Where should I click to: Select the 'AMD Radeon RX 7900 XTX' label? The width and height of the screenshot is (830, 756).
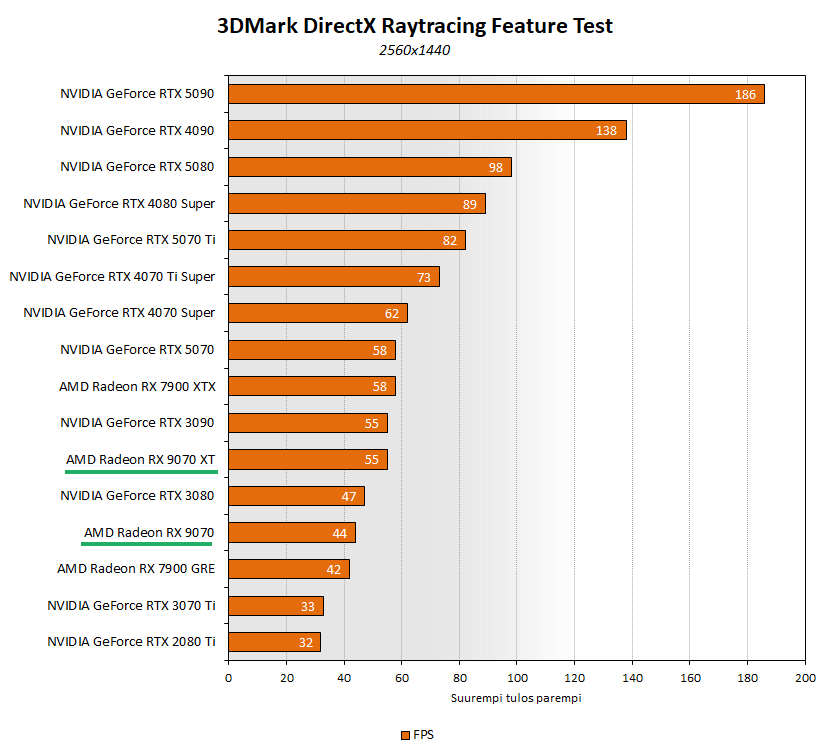[x=138, y=386]
